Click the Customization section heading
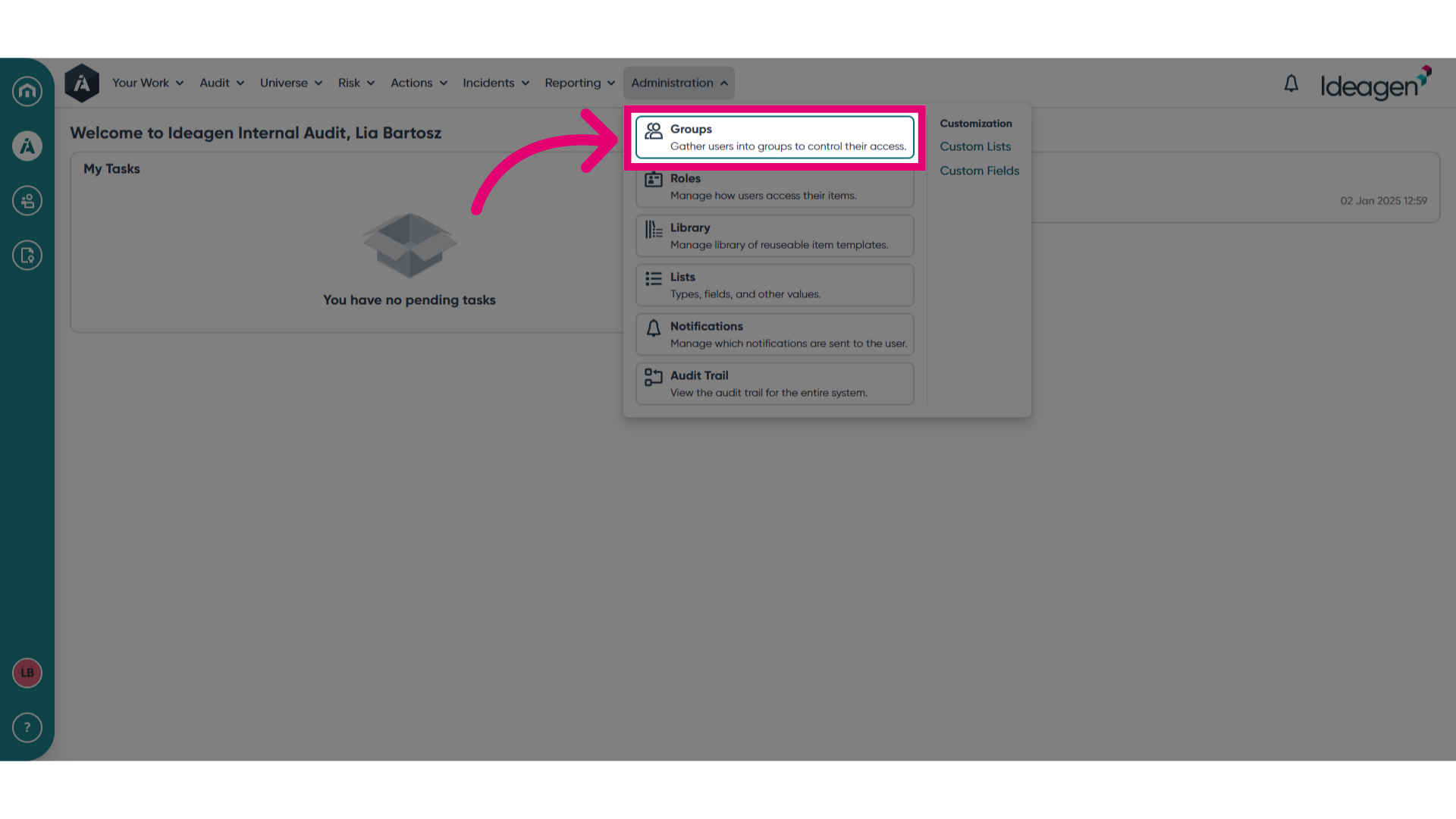 (x=976, y=124)
